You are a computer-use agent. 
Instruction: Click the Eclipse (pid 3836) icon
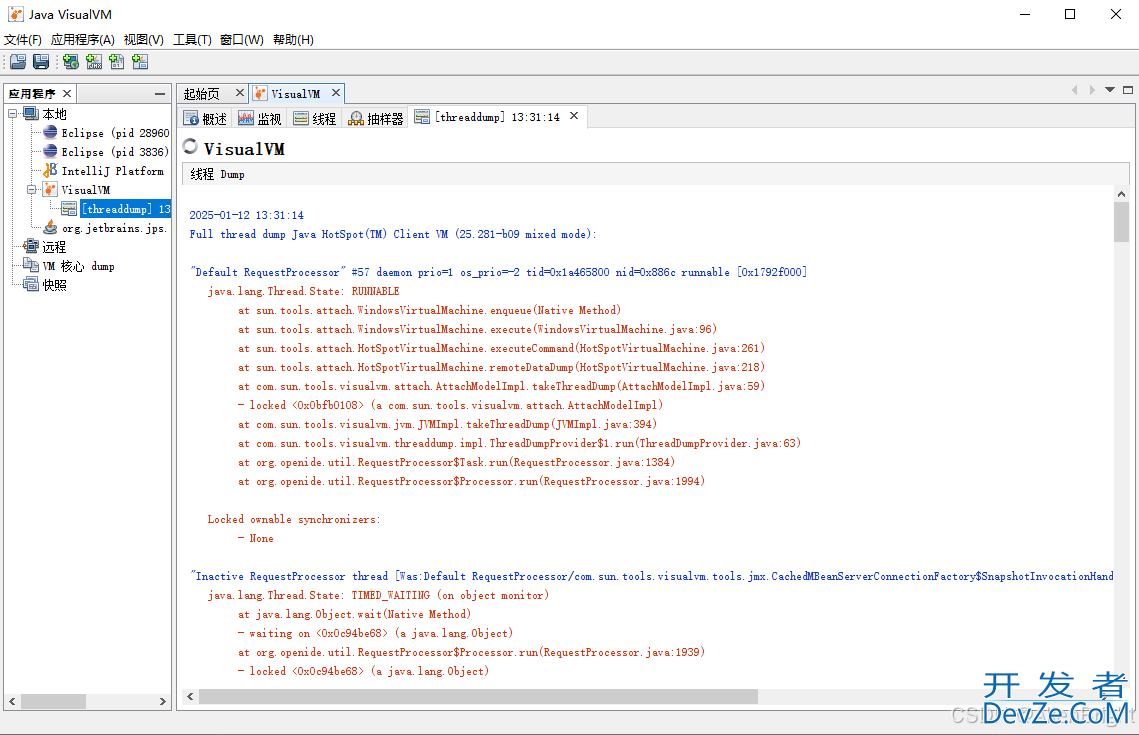50,151
